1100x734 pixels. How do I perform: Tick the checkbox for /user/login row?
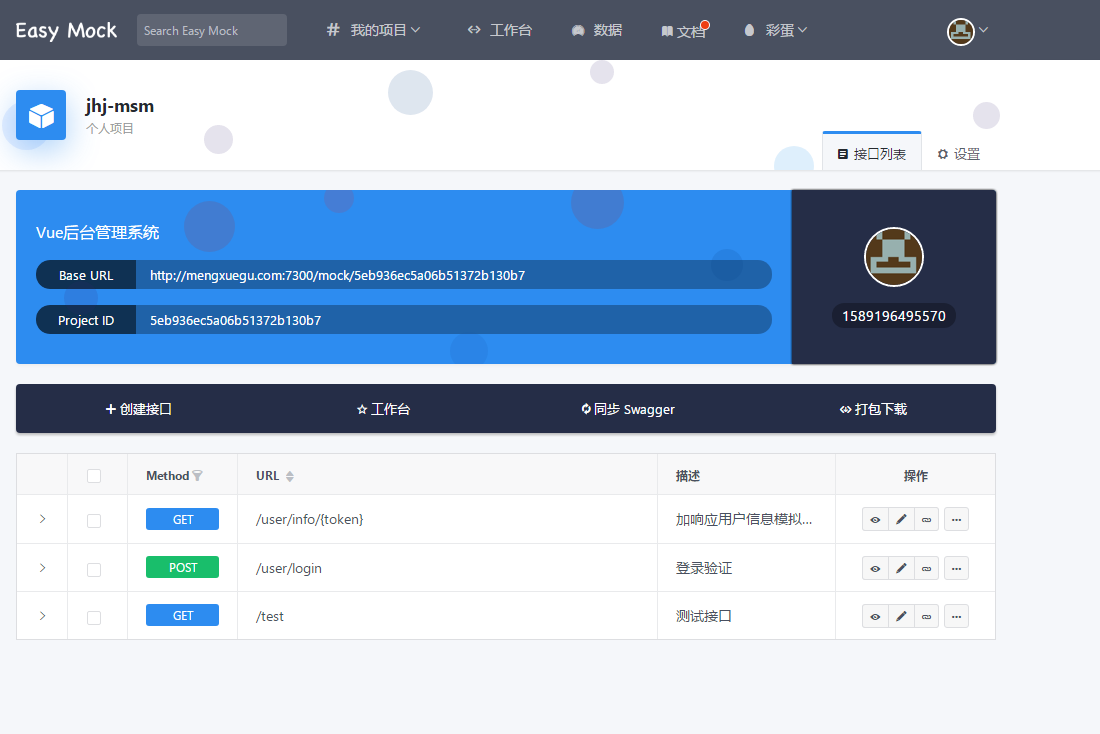coord(94,570)
